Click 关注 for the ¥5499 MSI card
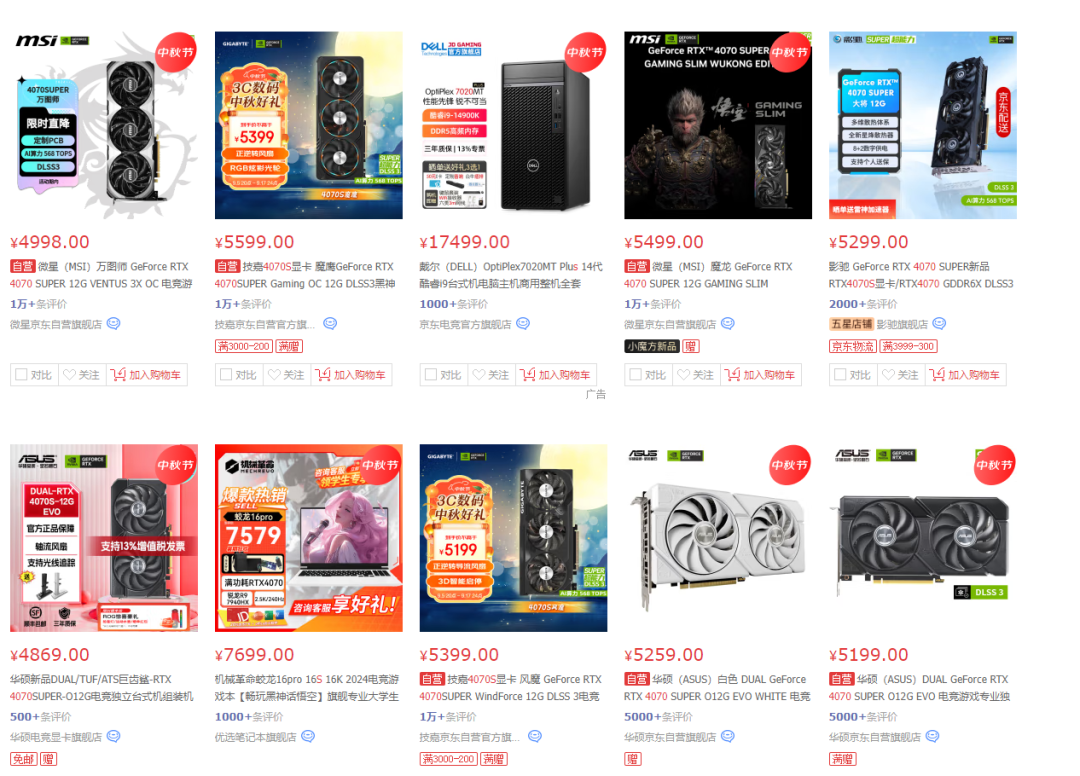The image size is (1080, 776). click(x=696, y=375)
